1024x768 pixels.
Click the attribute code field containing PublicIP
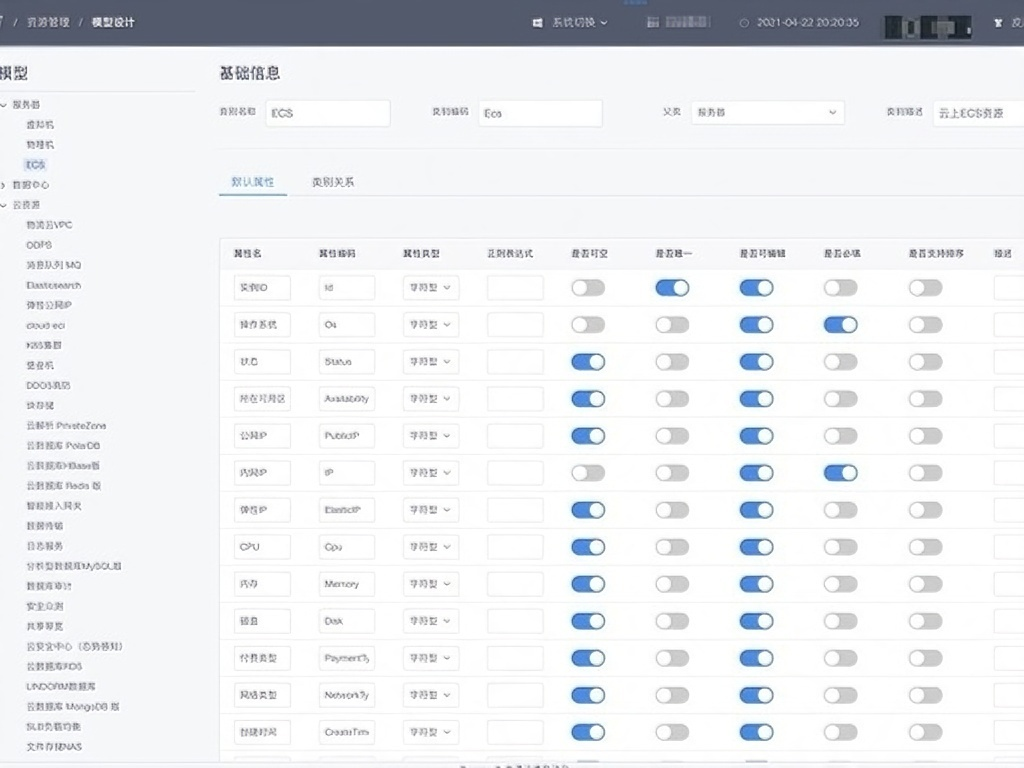pyautogui.click(x=347, y=436)
